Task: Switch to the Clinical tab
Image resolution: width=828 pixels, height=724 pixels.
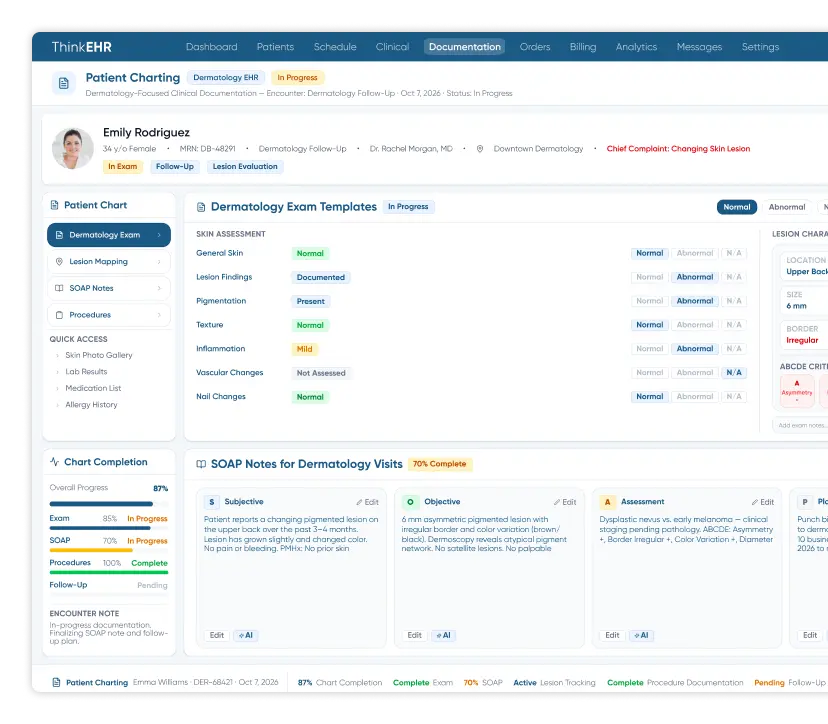Action: tap(392, 47)
